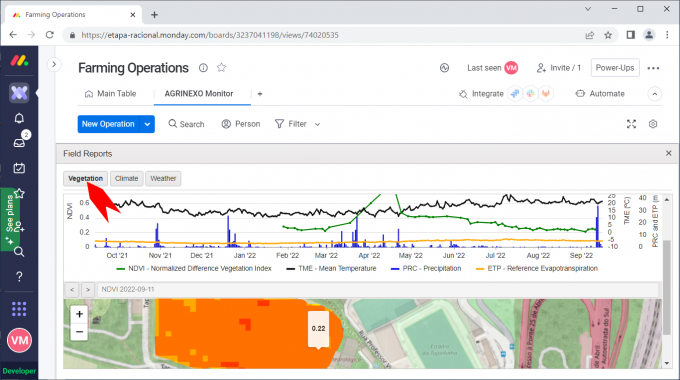
Task: Open view settings gear
Action: pos(653,124)
